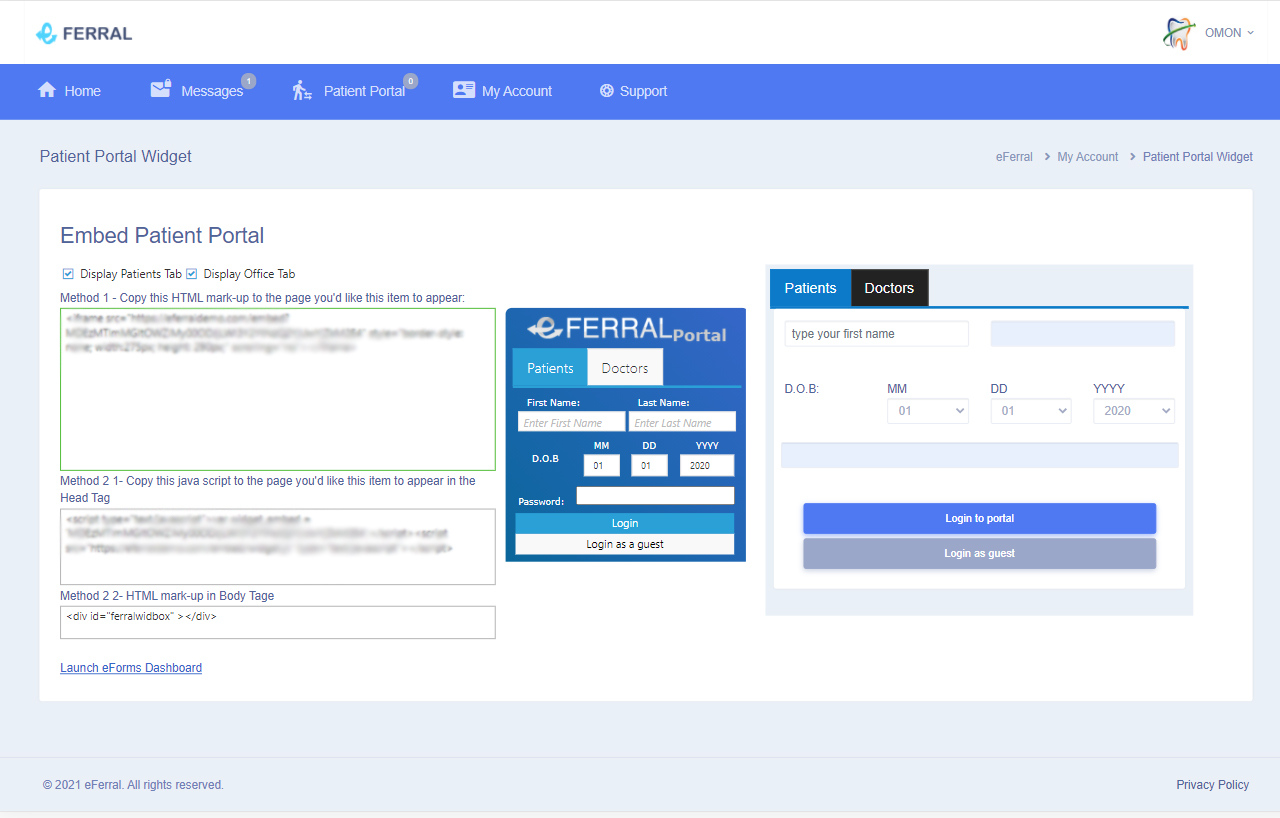Screen dimensions: 1280x818
Task: Toggle Display Office Tab checkbox
Action: pyautogui.click(x=192, y=274)
